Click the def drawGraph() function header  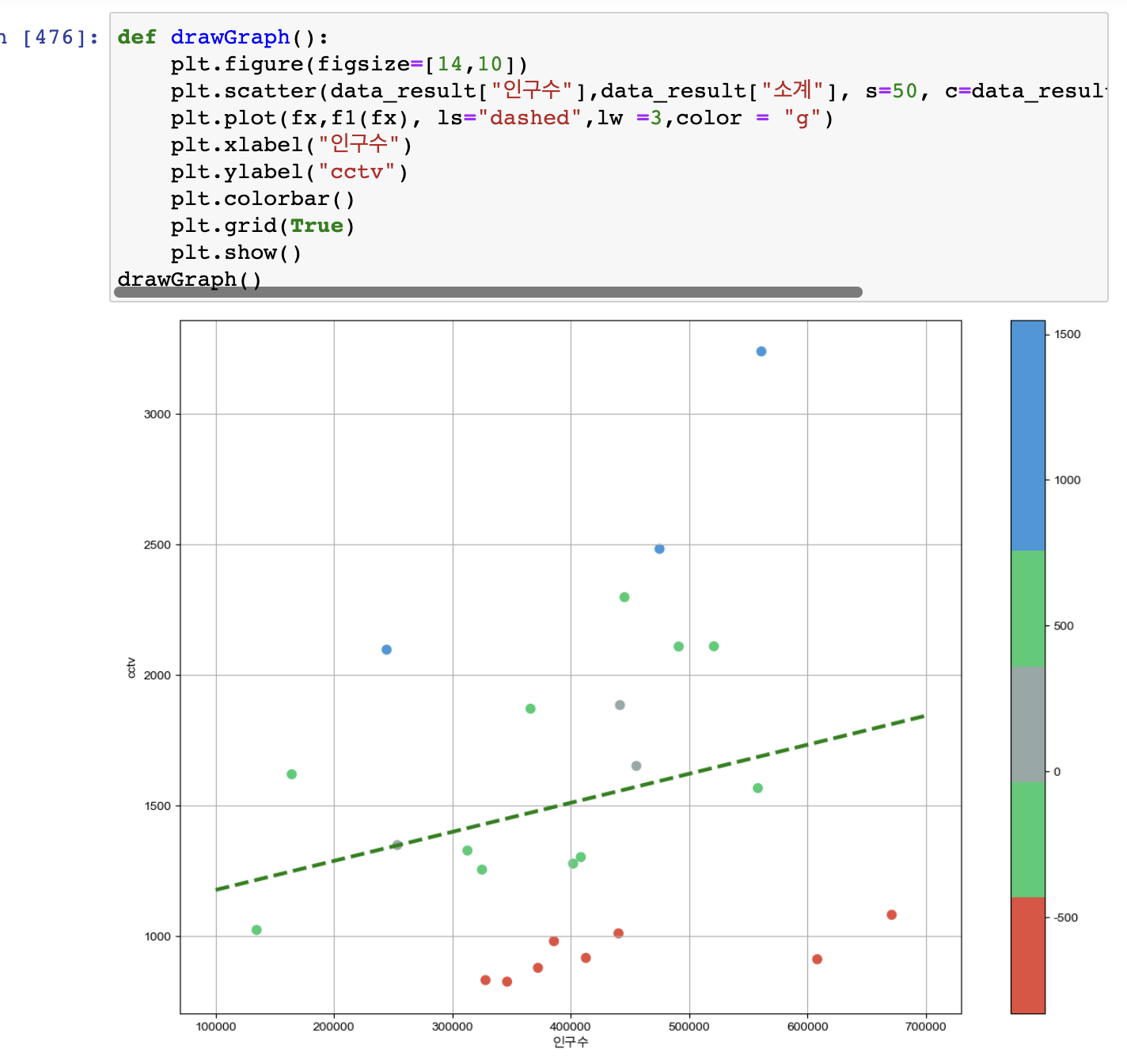222,37
